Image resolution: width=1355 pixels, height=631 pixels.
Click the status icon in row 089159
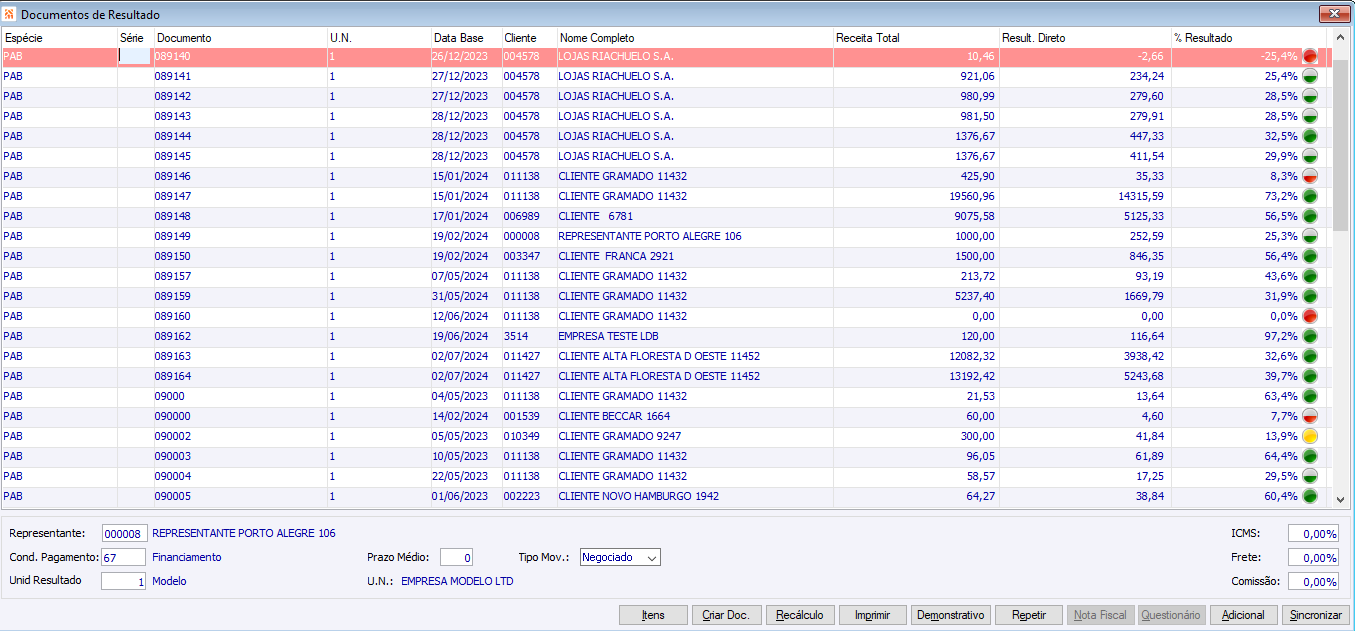(x=1310, y=296)
